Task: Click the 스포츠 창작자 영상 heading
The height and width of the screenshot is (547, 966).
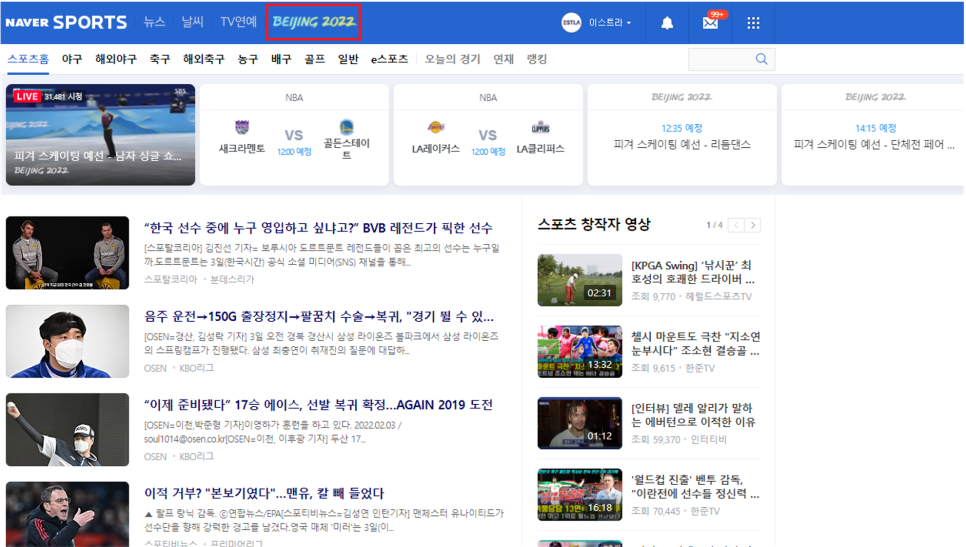Action: click(x=594, y=224)
